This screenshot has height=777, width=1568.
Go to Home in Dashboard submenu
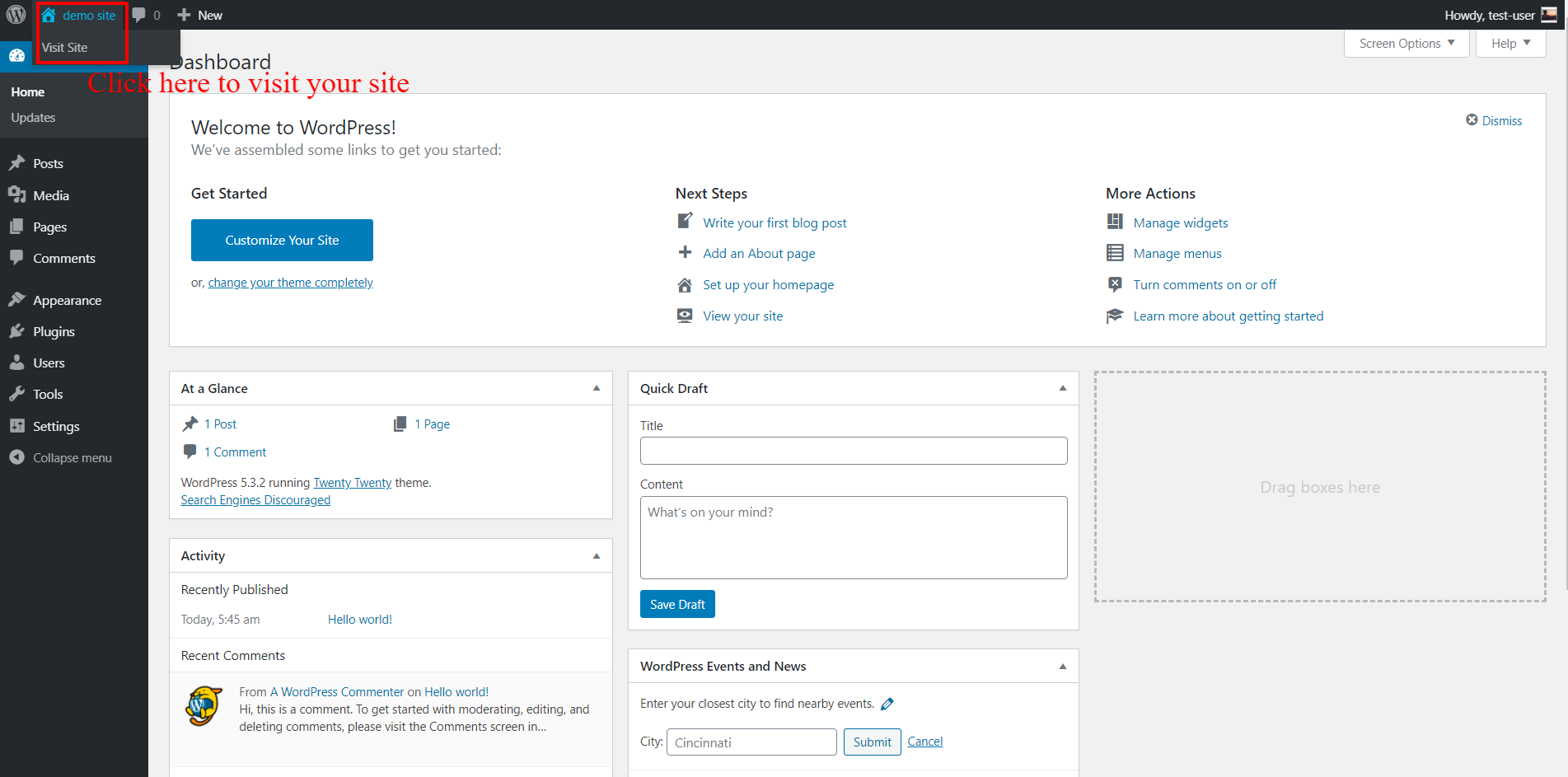pos(28,92)
